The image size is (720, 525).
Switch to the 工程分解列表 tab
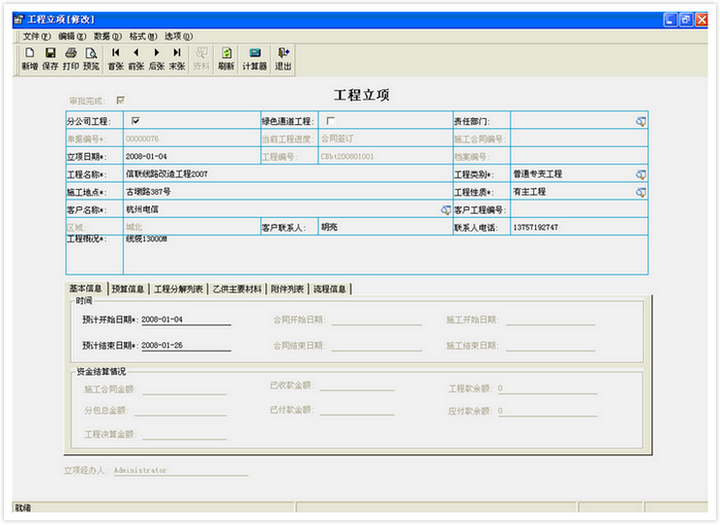point(178,289)
